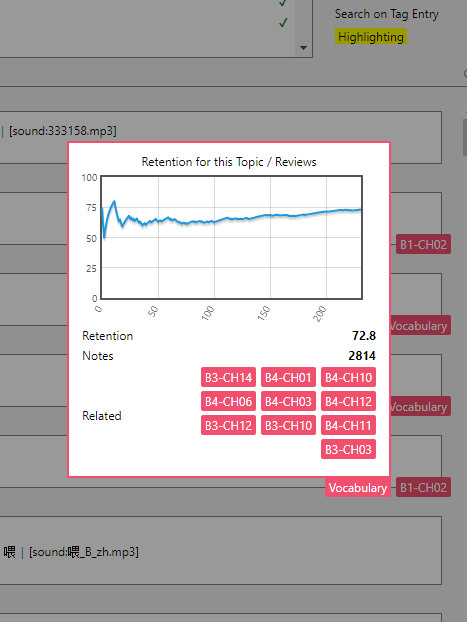This screenshot has width=467, height=622.
Task: Click the B3-CH03 related tag
Action: pyautogui.click(x=348, y=449)
